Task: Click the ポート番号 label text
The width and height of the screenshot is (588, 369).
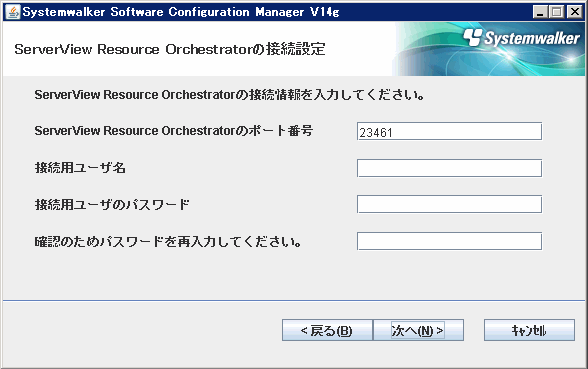Action: (x=174, y=130)
